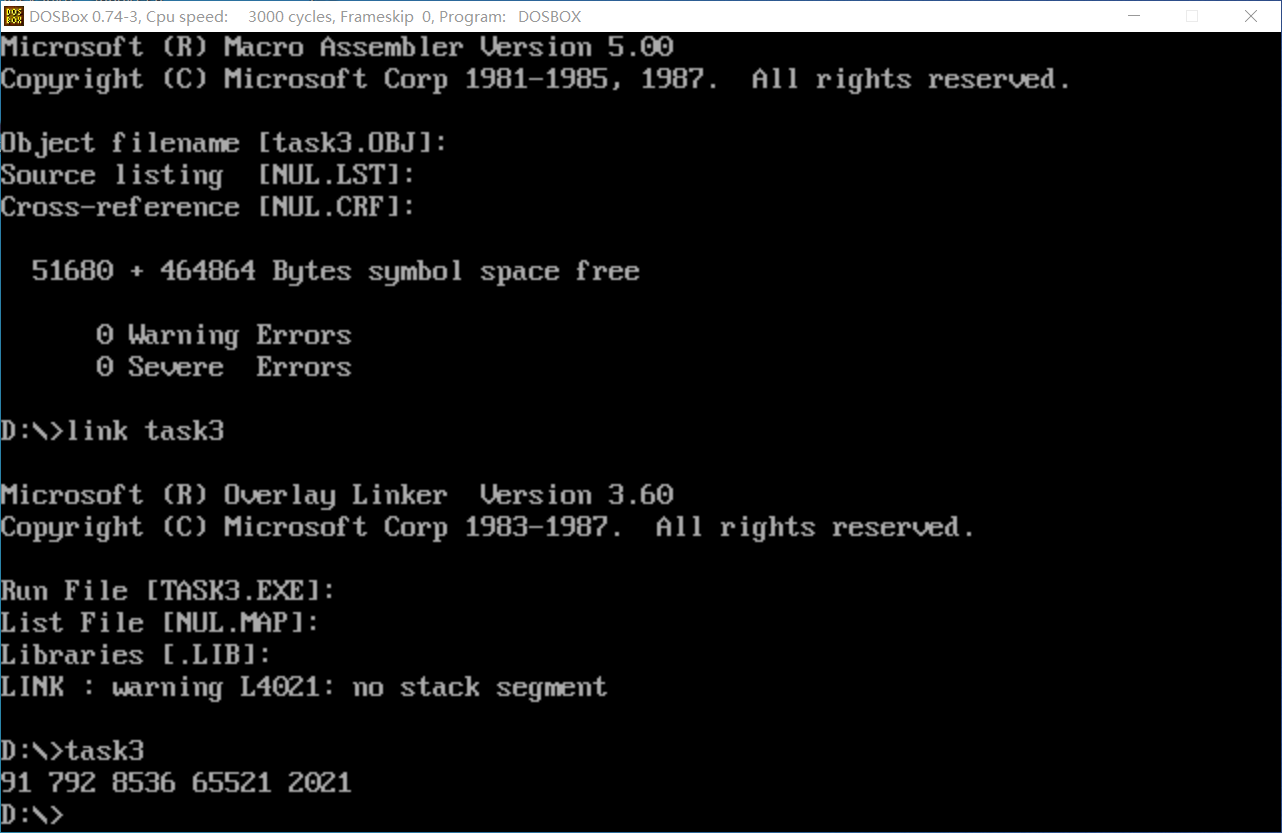Minimize the DOSBox window

tap(1134, 16)
